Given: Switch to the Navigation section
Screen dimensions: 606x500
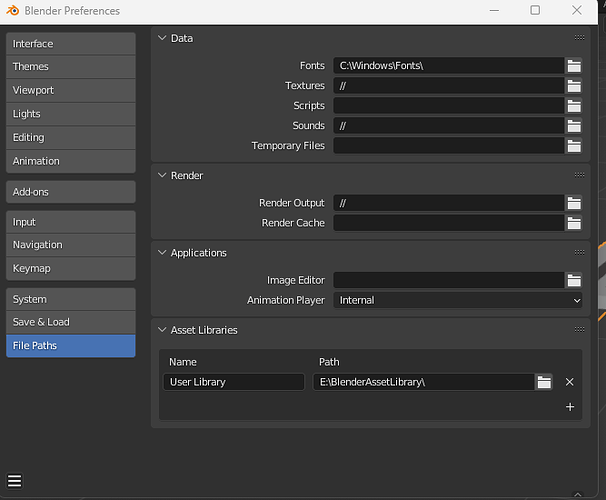Looking at the screenshot, I should (71, 245).
